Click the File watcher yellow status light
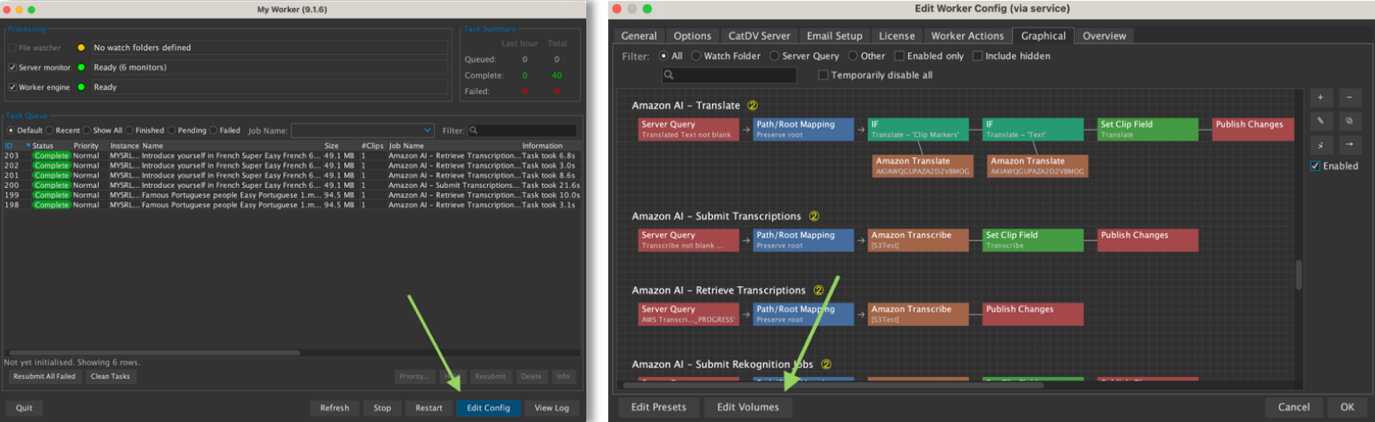Screen dimensions: 1375x422 pos(82,47)
